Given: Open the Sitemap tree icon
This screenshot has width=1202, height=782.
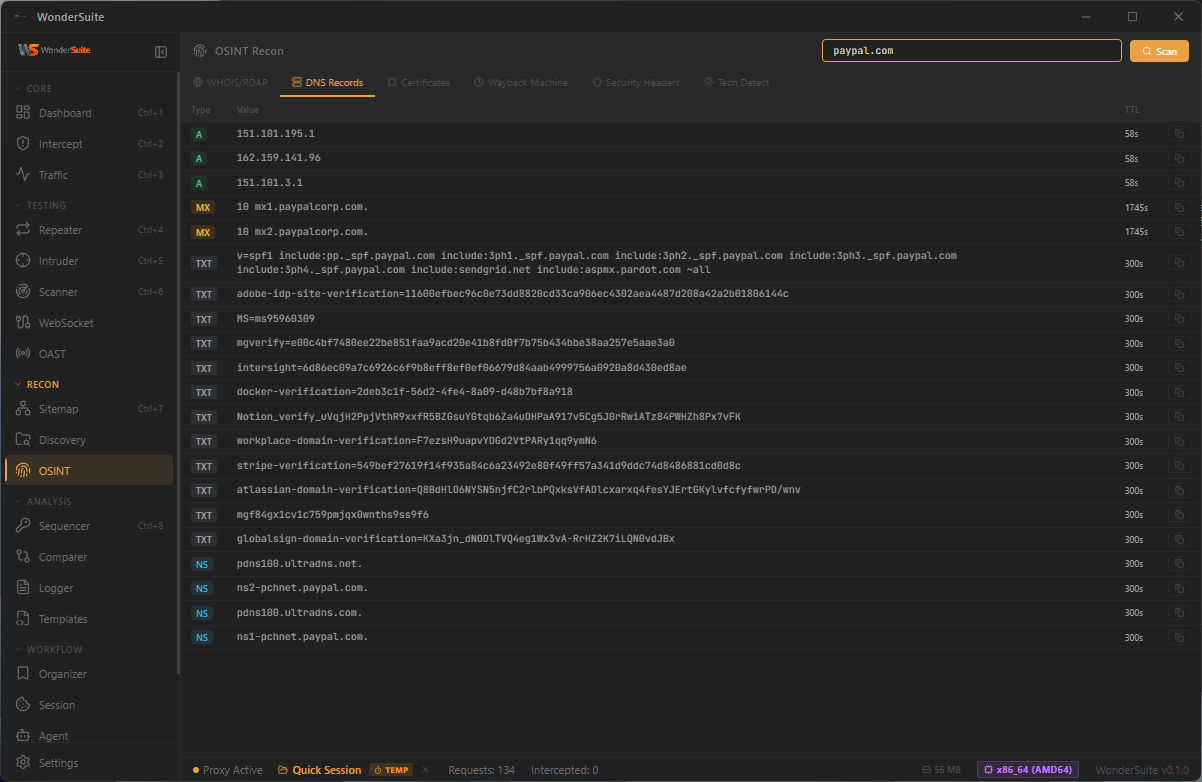Looking at the screenshot, I should click(x=23, y=409).
